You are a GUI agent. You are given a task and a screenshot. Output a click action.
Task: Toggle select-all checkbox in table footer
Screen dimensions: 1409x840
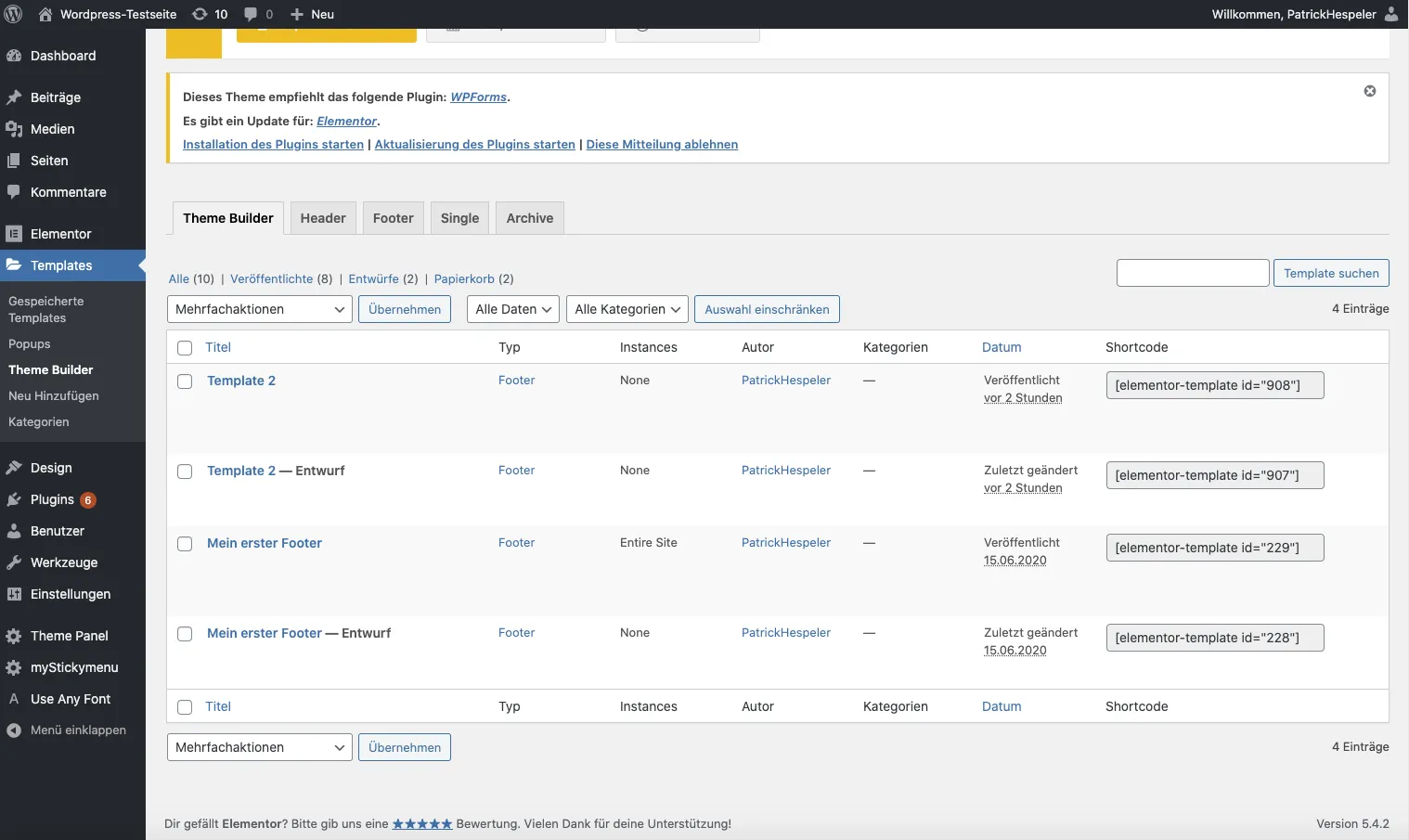(185, 707)
